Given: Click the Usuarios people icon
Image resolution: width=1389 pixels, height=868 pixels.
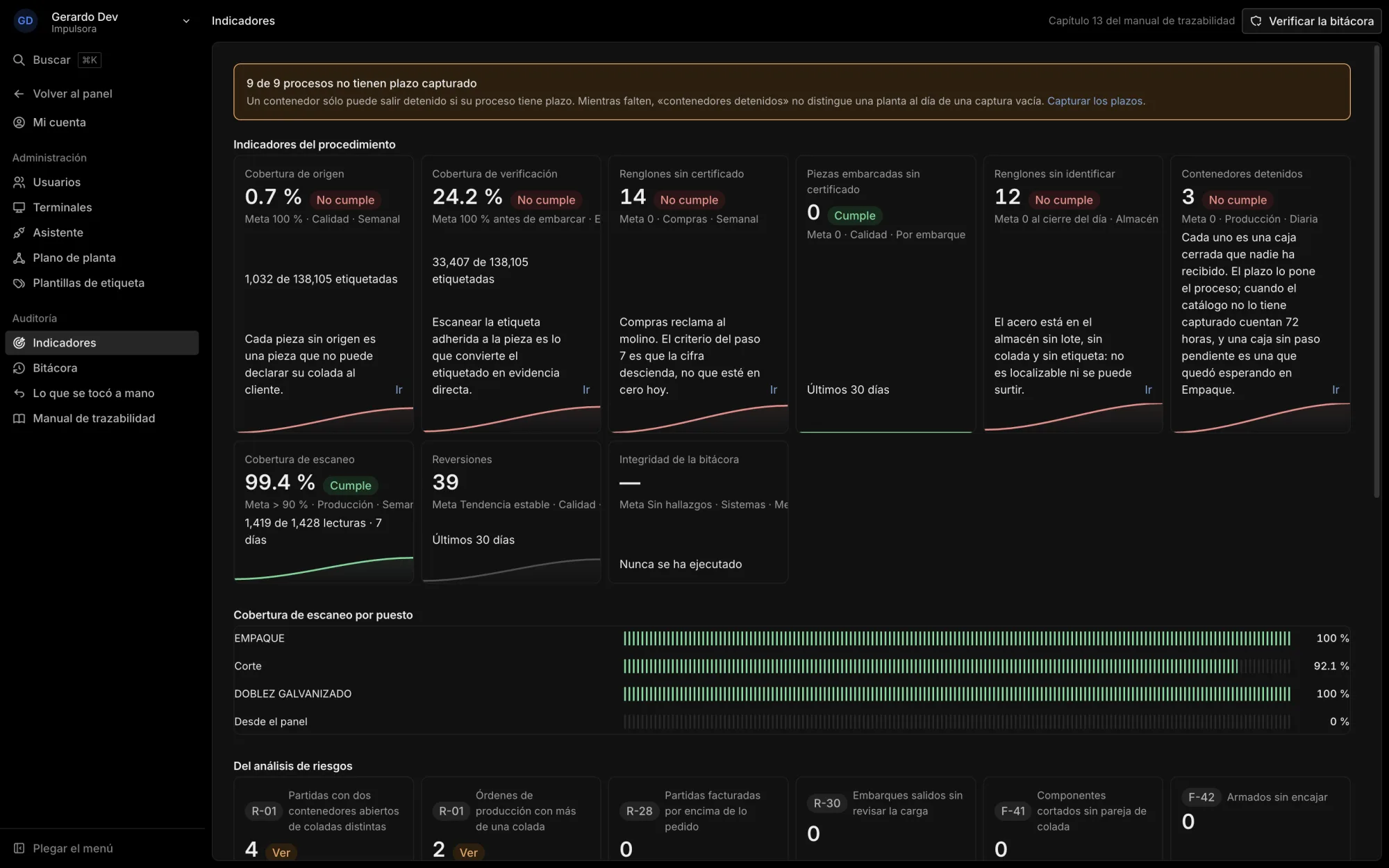Looking at the screenshot, I should pos(19,182).
